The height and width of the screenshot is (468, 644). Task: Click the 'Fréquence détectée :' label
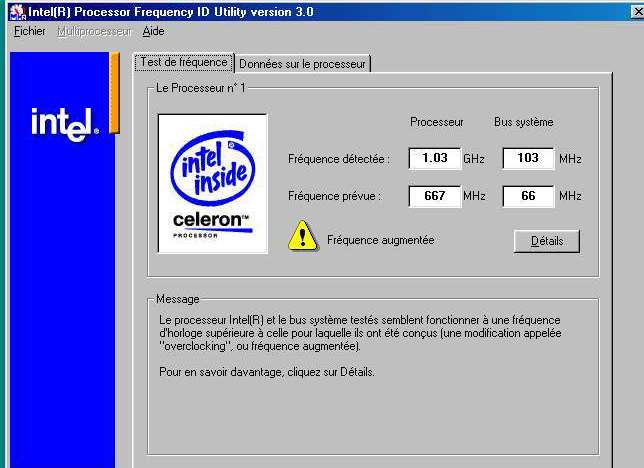click(x=339, y=159)
